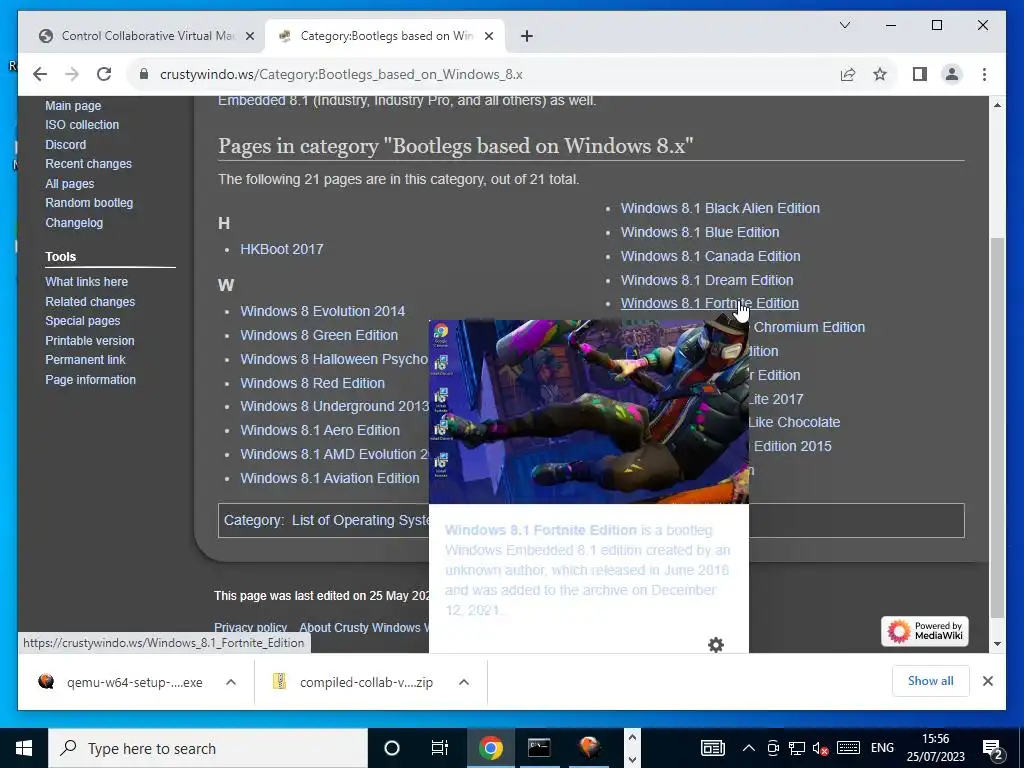The image size is (1024, 768).
Task: Open the tab search chevron in title bar
Action: 844,25
